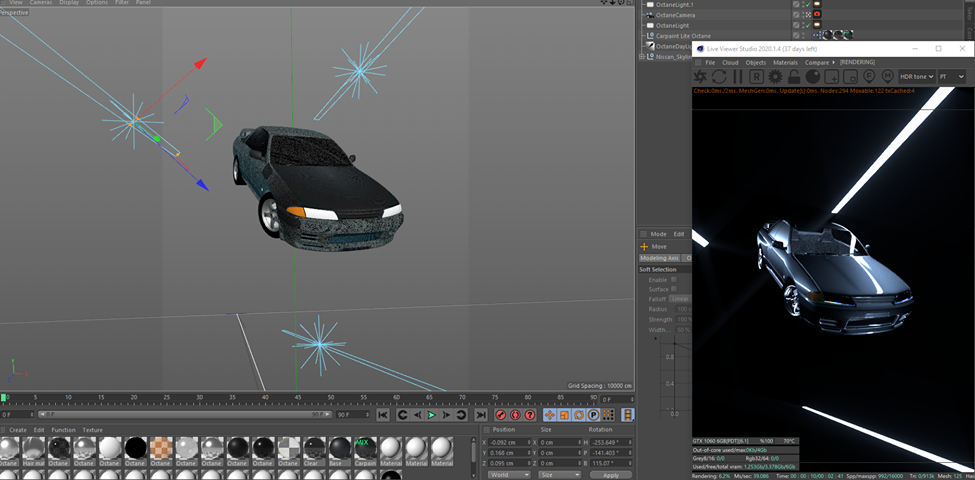Go to the start of the timeline
The image size is (975, 480).
click(383, 415)
